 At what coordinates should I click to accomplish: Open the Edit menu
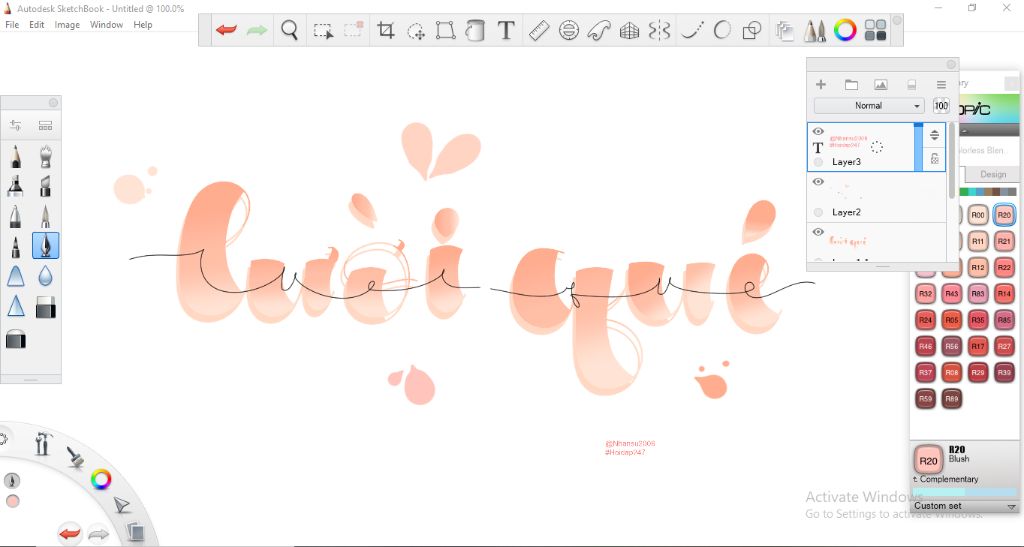(37, 25)
